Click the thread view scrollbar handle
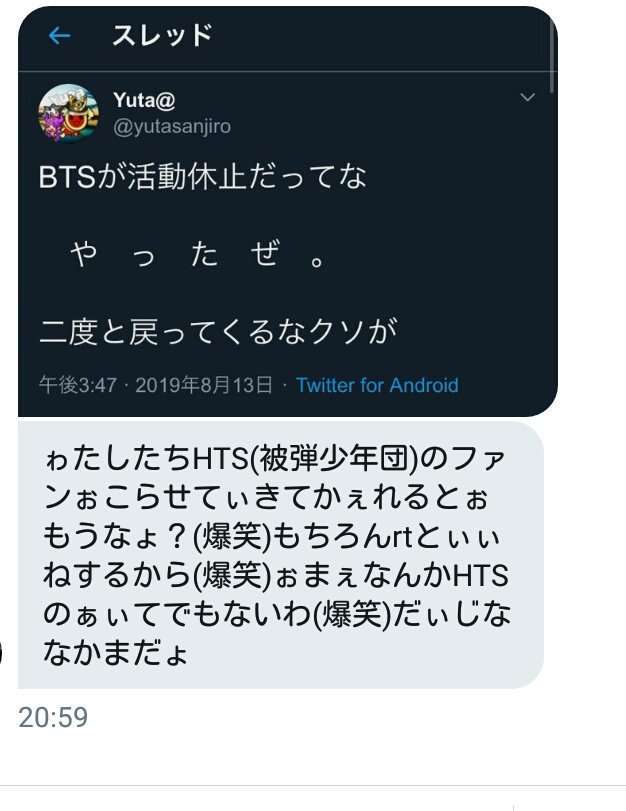 (x=553, y=57)
